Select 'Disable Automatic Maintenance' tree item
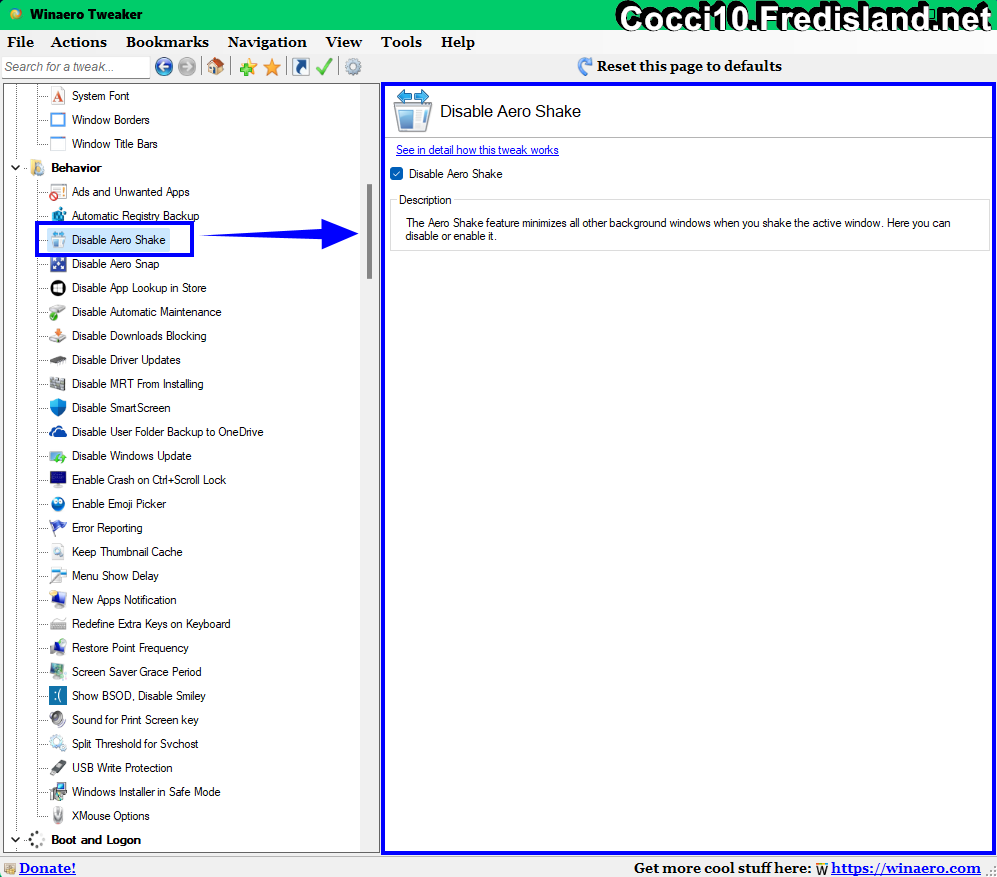Screen dimensions: 997x877 click(x=147, y=312)
